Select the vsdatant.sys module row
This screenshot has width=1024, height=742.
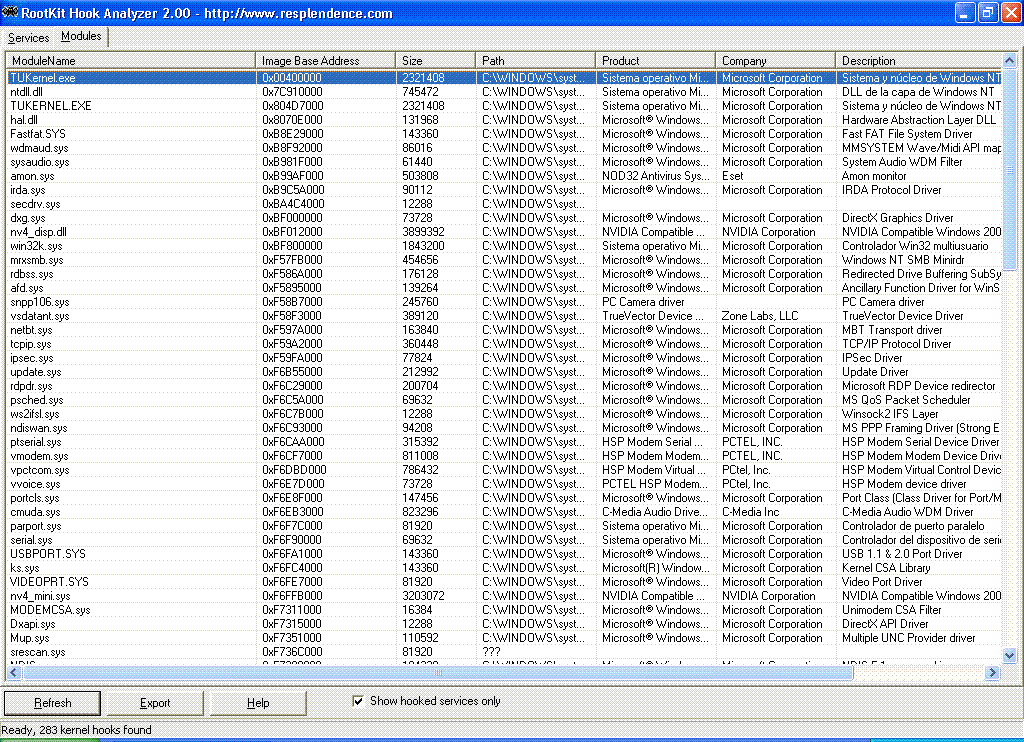coord(504,316)
